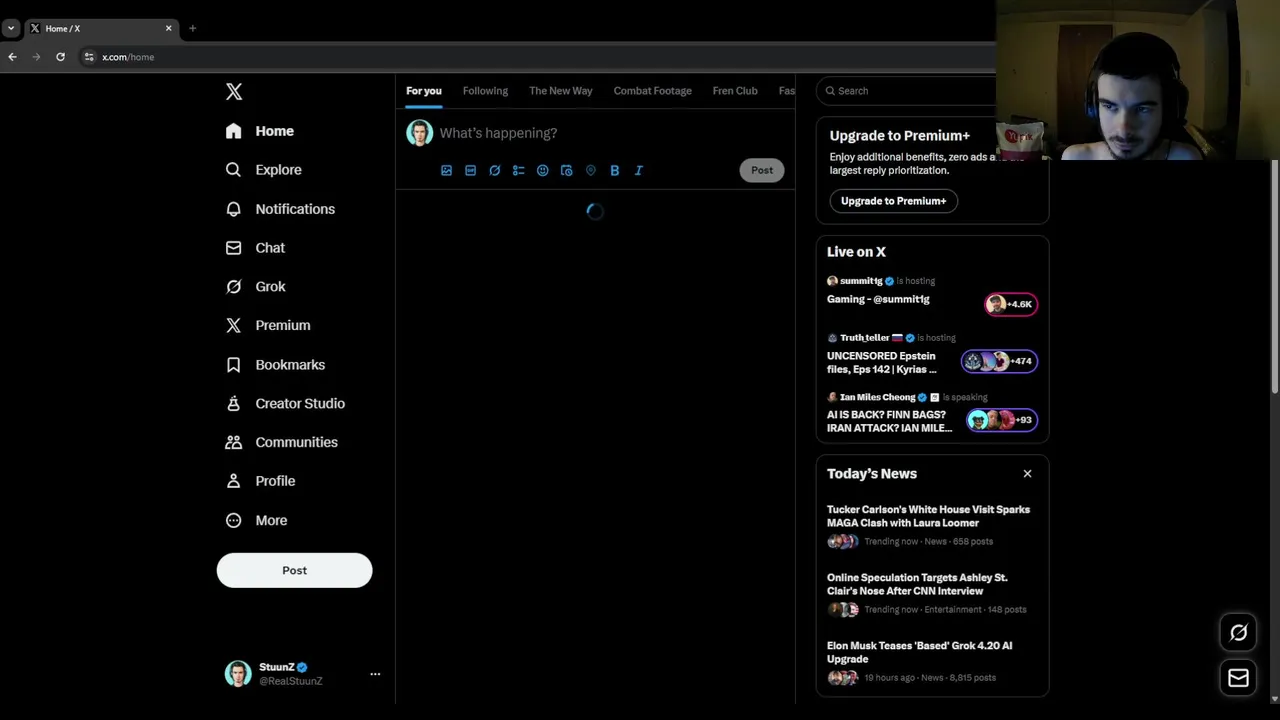Create a poll with the poll icon
This screenshot has height=720, width=1280.
tap(518, 171)
